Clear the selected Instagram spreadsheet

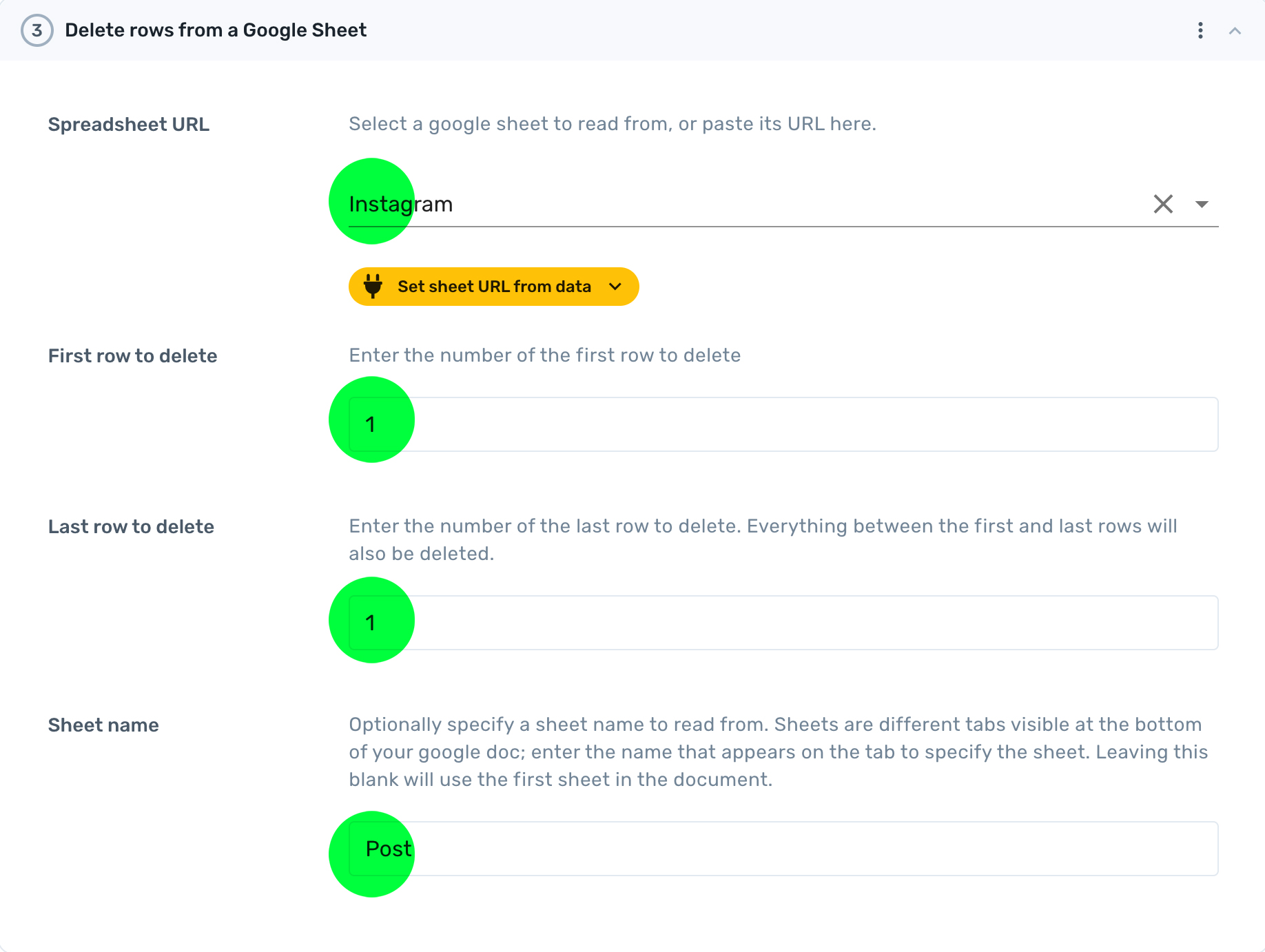coord(1163,204)
